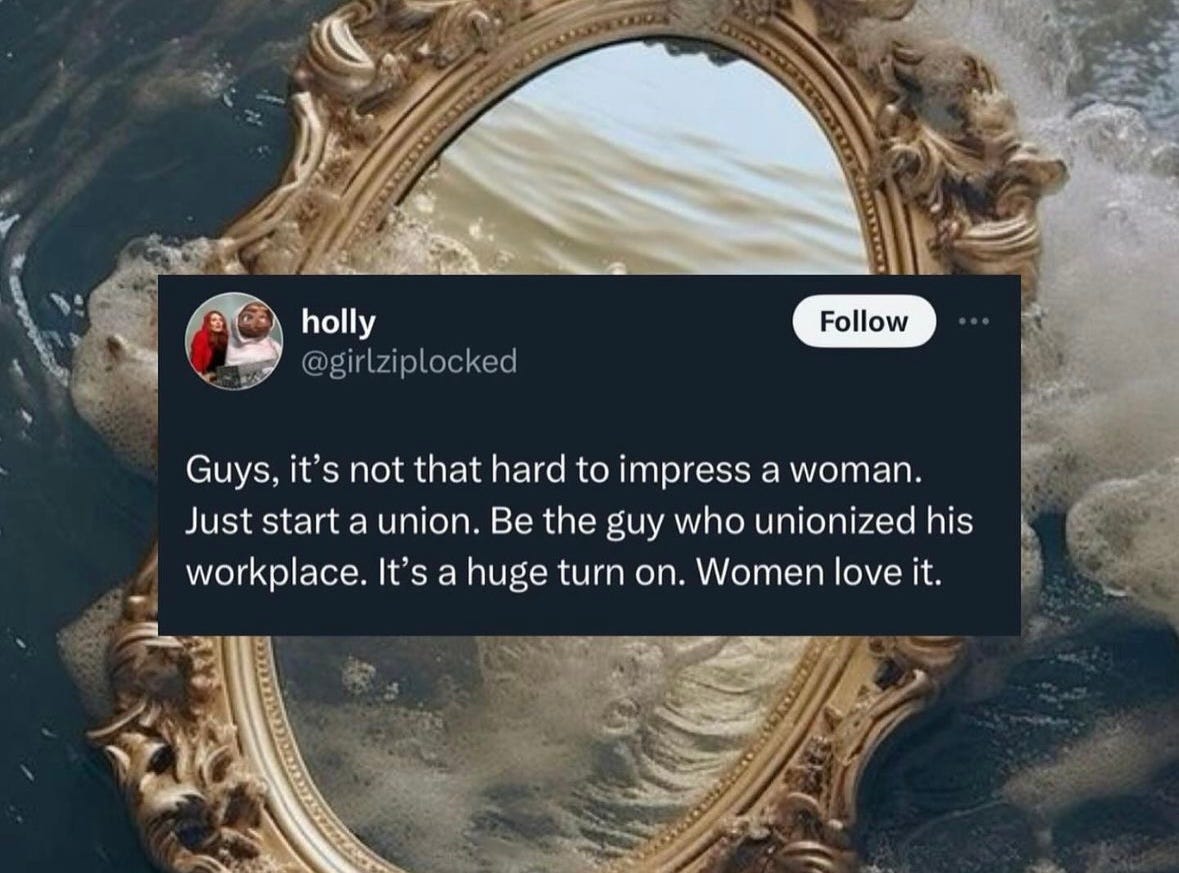The image size is (1179, 873).
Task: Click the red-haired woman in the avatar
Action: click(x=209, y=342)
